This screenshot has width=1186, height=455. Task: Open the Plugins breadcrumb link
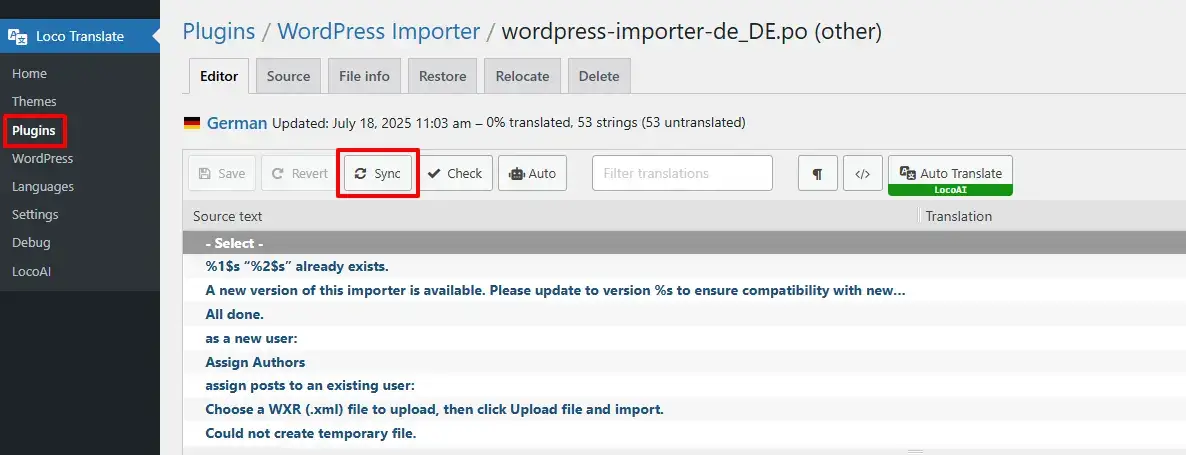pyautogui.click(x=219, y=32)
